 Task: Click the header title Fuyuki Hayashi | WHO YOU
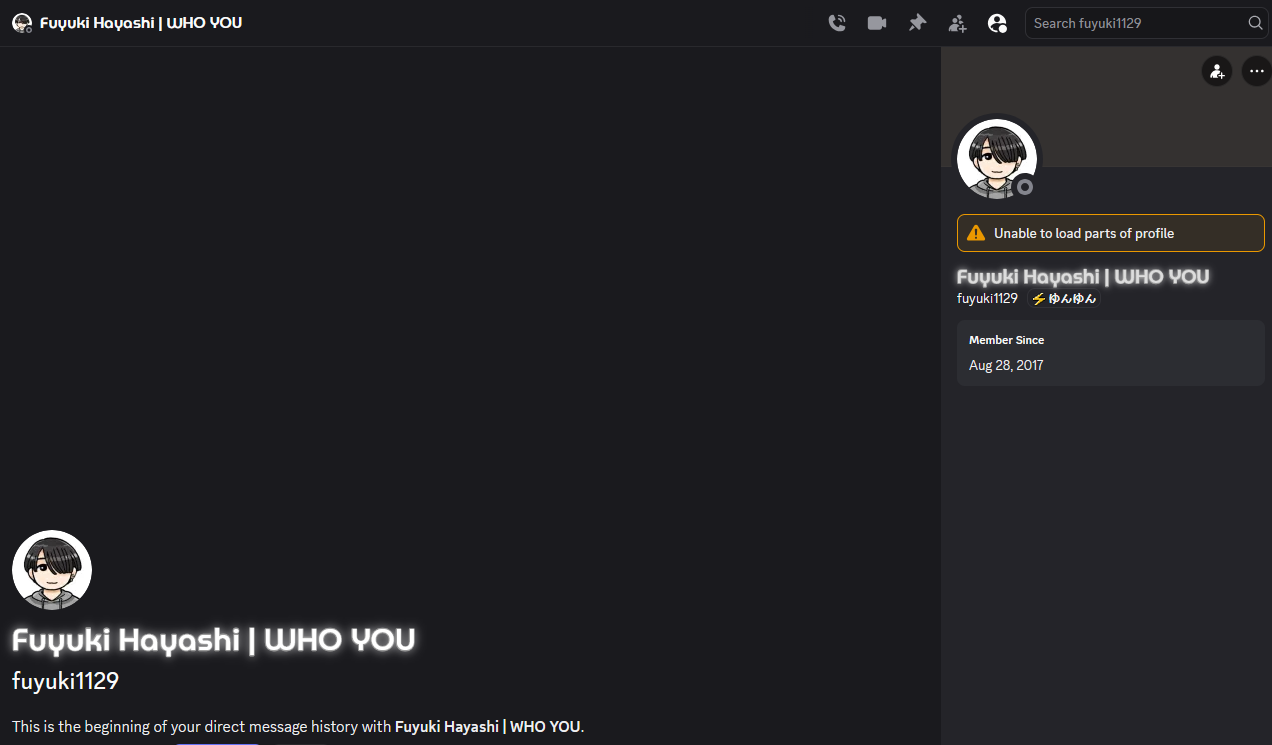tap(141, 22)
